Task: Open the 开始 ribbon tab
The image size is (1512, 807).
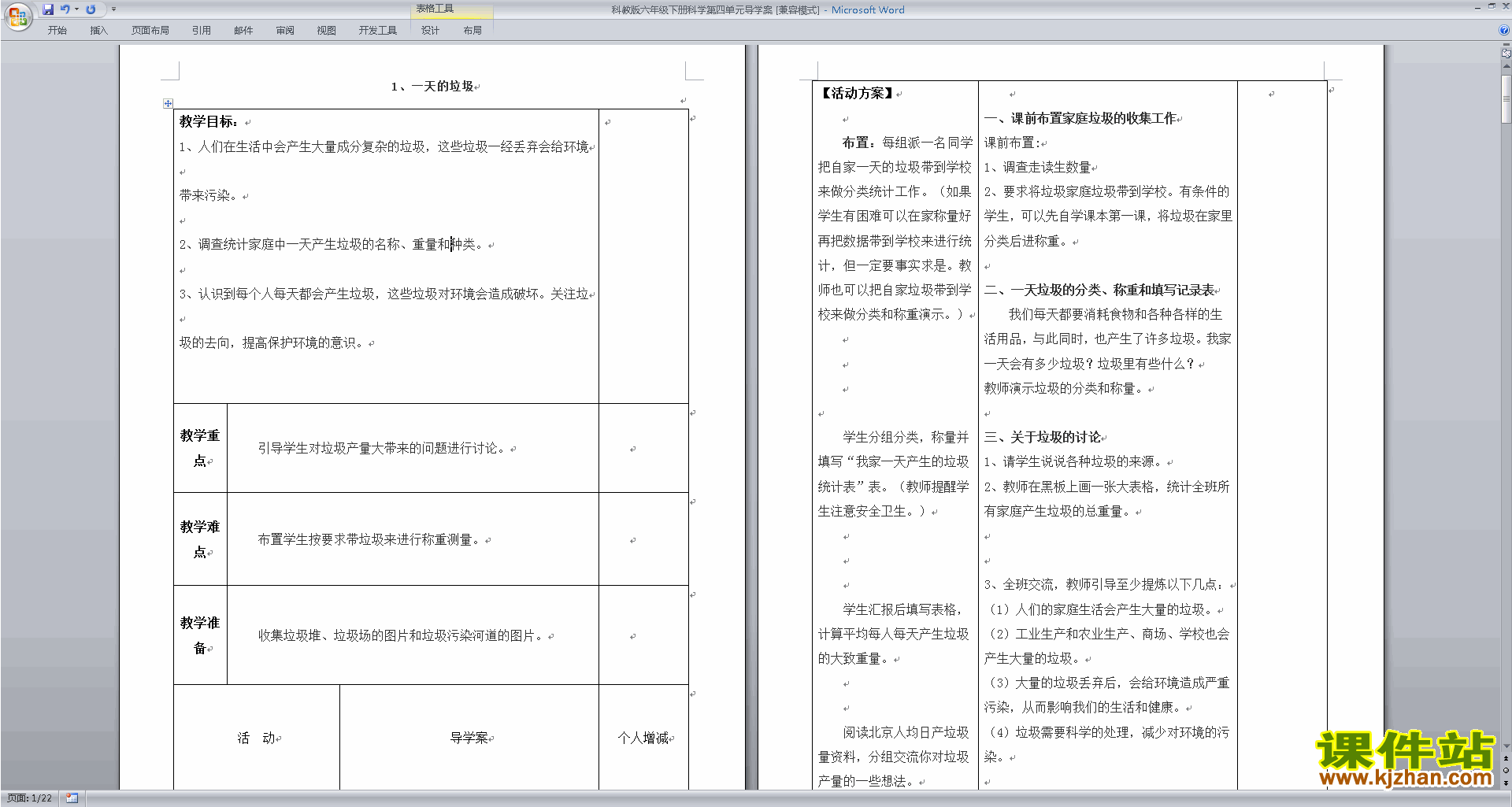Action: (x=57, y=31)
